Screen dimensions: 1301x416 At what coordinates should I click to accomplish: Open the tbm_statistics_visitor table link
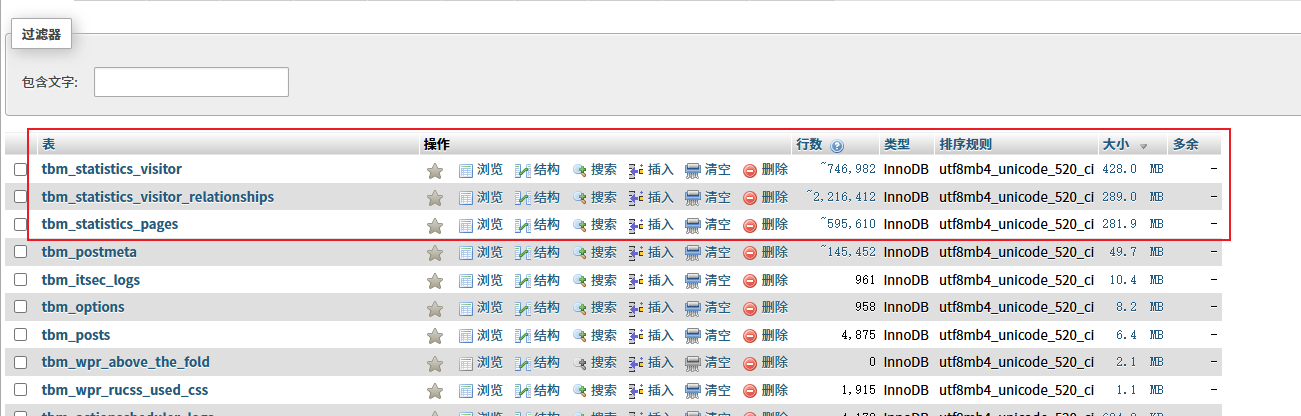click(112, 169)
